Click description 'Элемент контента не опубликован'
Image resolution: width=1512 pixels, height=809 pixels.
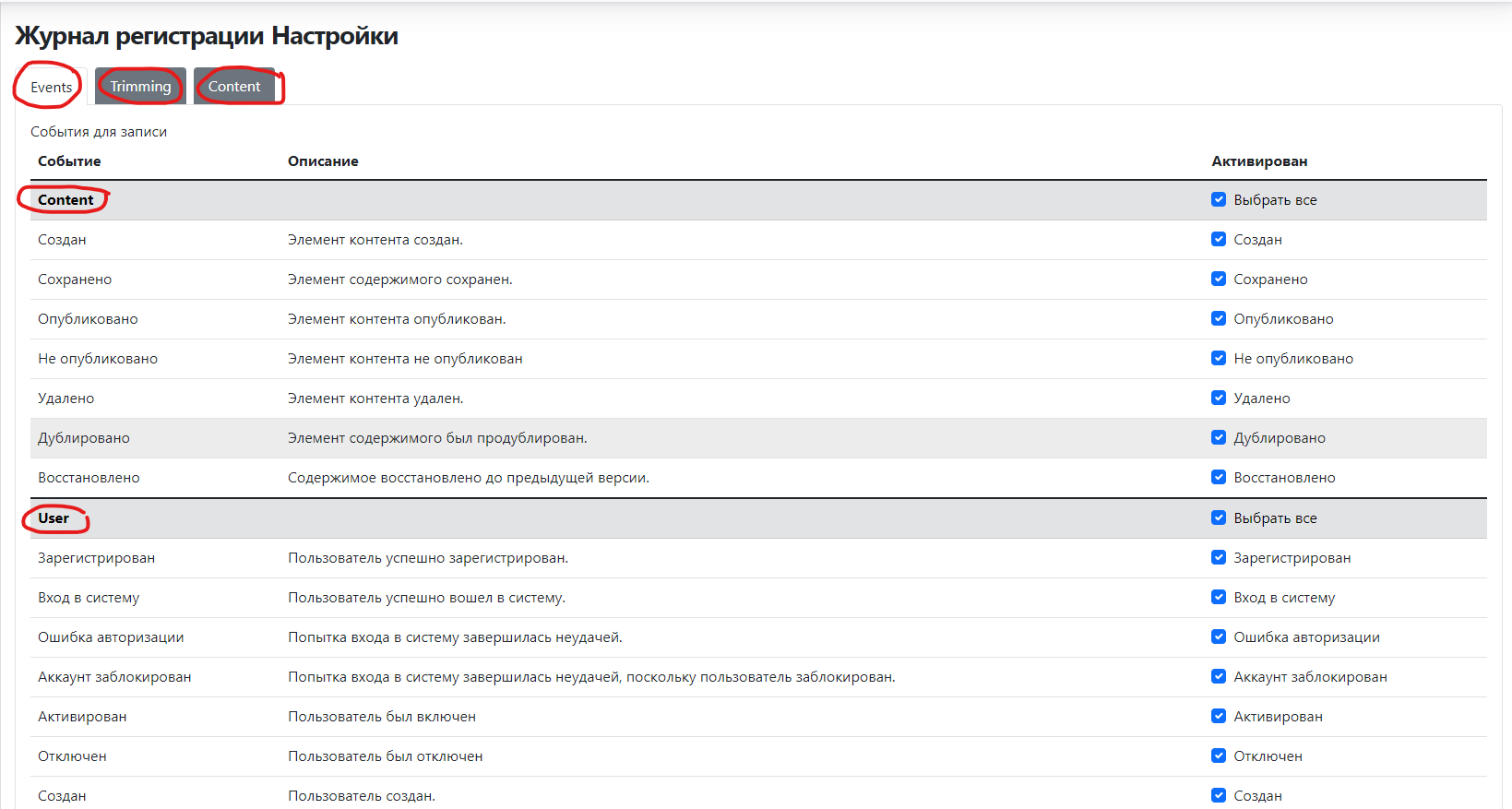click(405, 359)
